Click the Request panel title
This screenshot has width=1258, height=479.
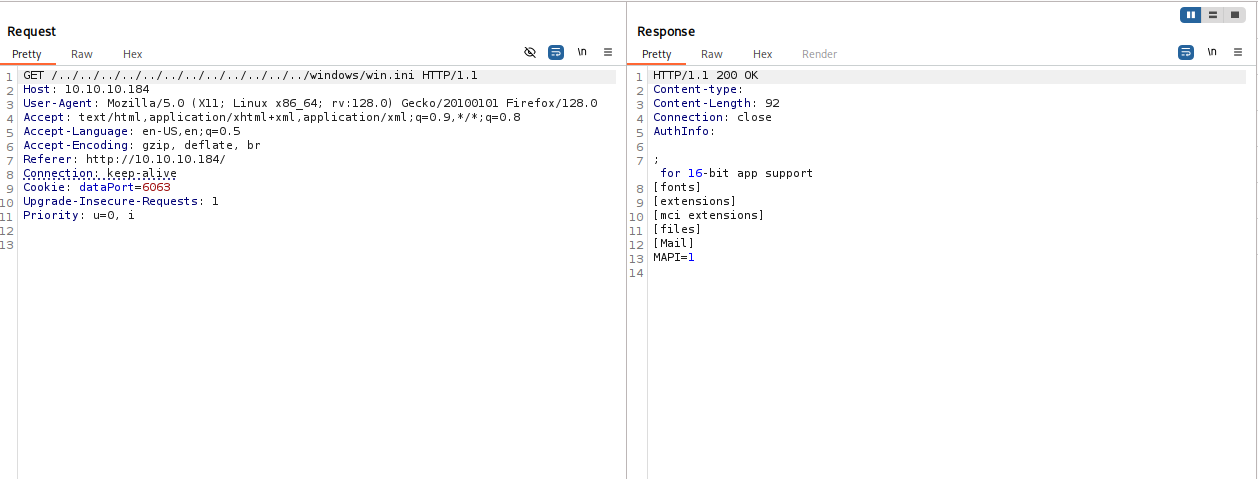(x=32, y=32)
